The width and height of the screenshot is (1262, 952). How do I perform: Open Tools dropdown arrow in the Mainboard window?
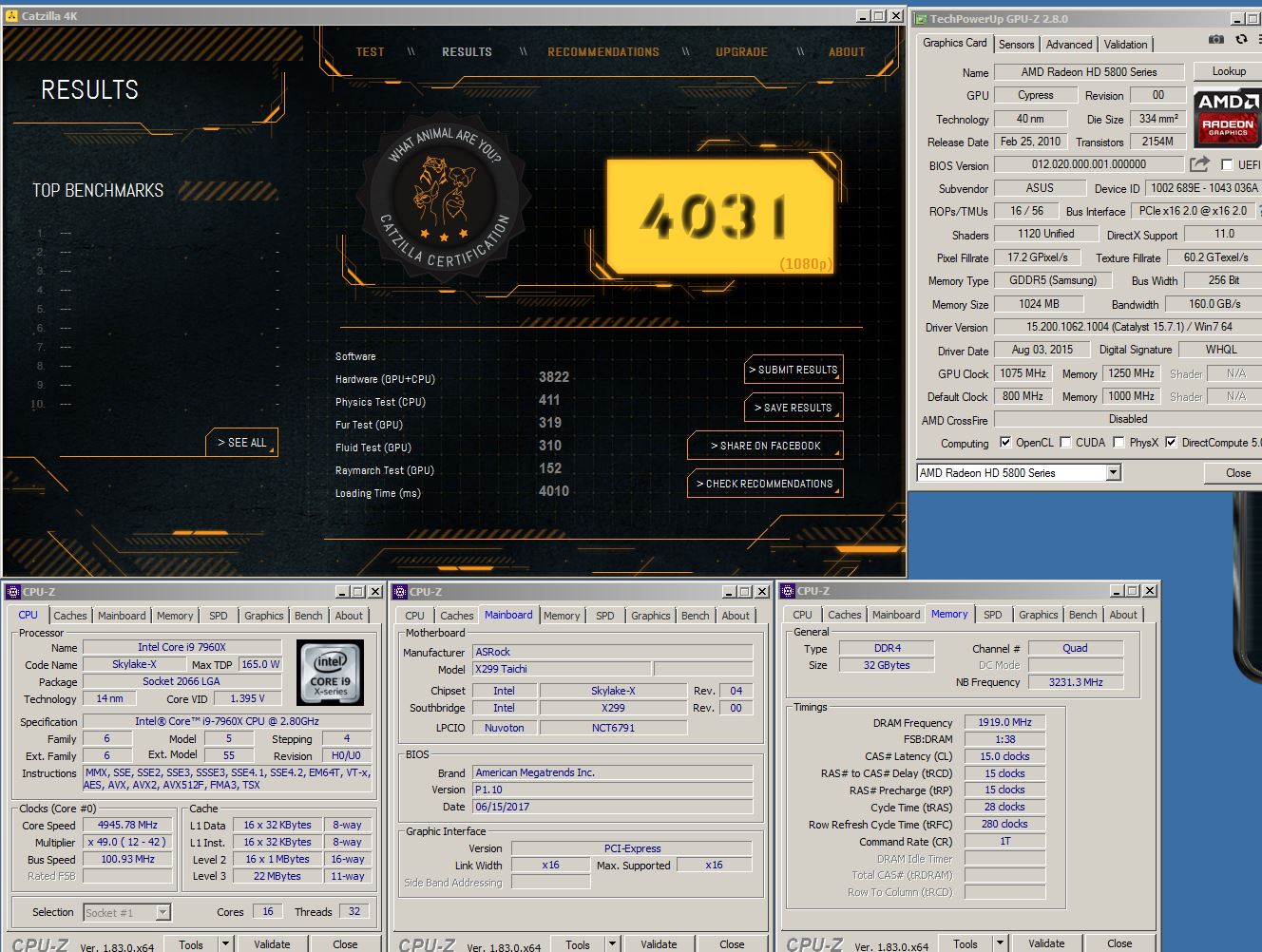pos(612,944)
